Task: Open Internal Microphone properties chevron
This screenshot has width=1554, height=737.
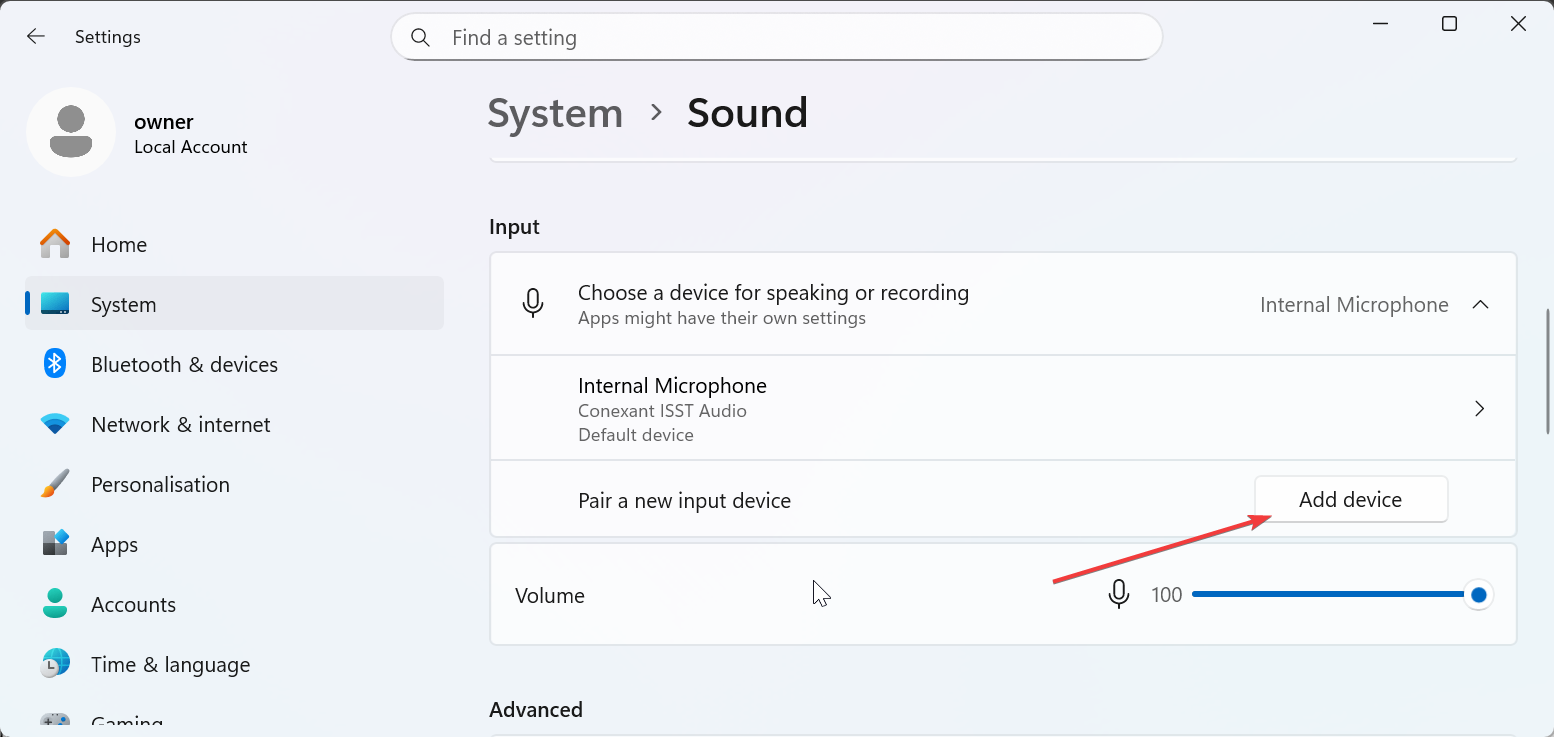Action: (x=1480, y=409)
